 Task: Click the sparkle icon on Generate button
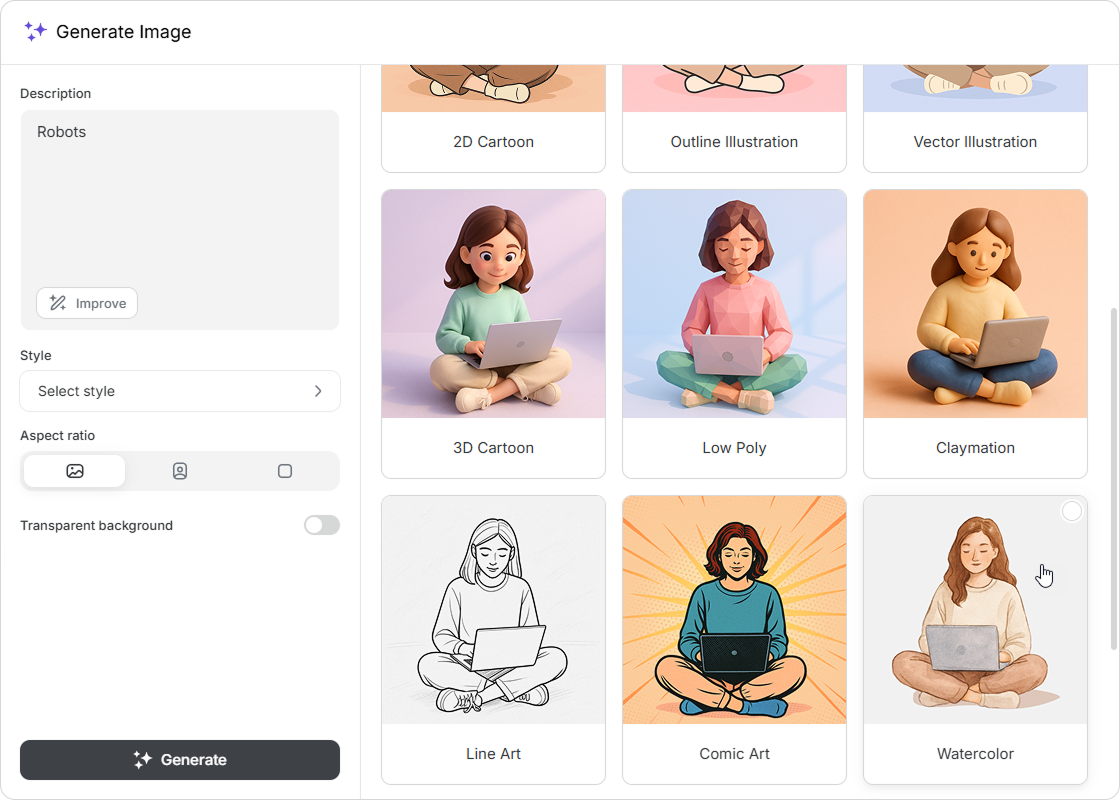click(x=142, y=760)
